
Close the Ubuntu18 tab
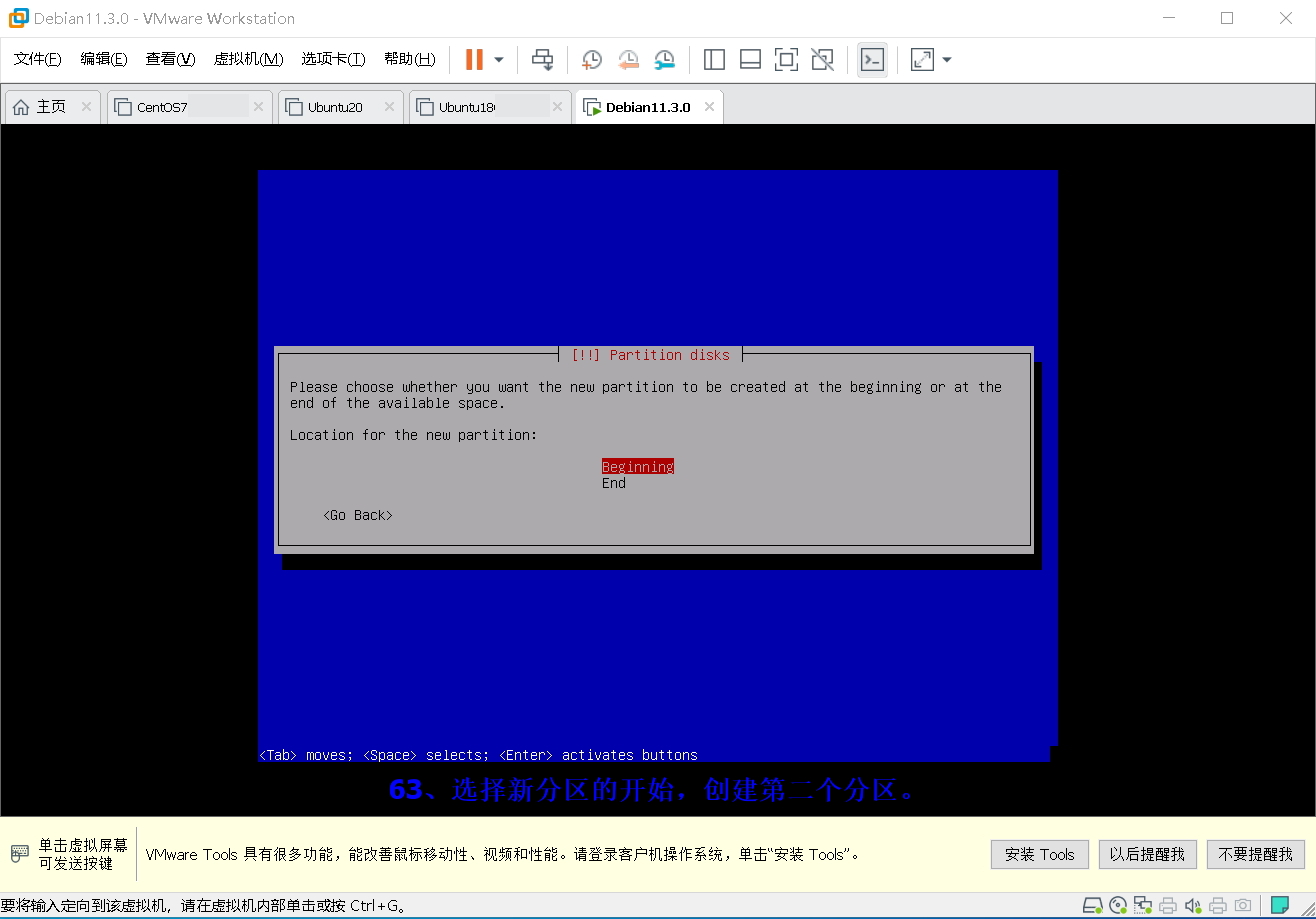click(557, 107)
